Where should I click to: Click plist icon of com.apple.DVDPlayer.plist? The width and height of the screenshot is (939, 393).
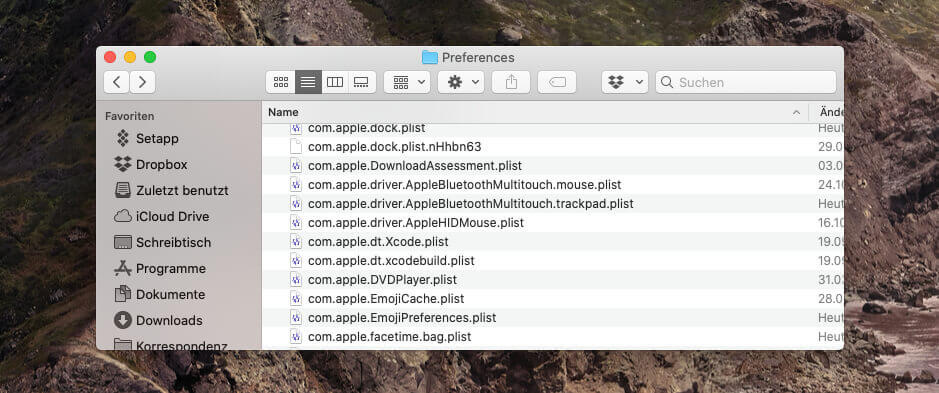tap(296, 280)
